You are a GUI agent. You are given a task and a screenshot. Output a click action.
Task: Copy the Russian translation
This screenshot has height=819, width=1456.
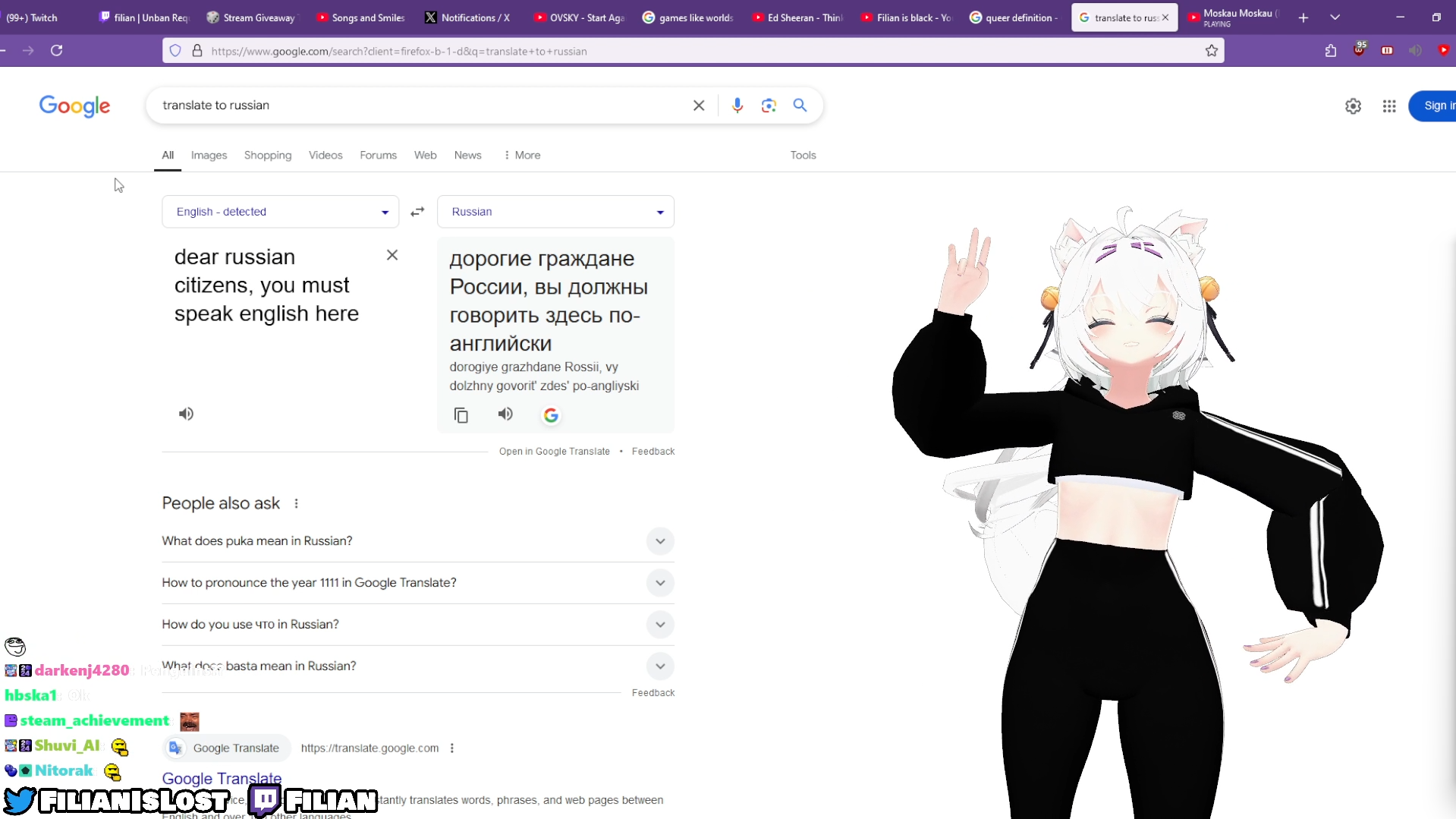click(461, 415)
